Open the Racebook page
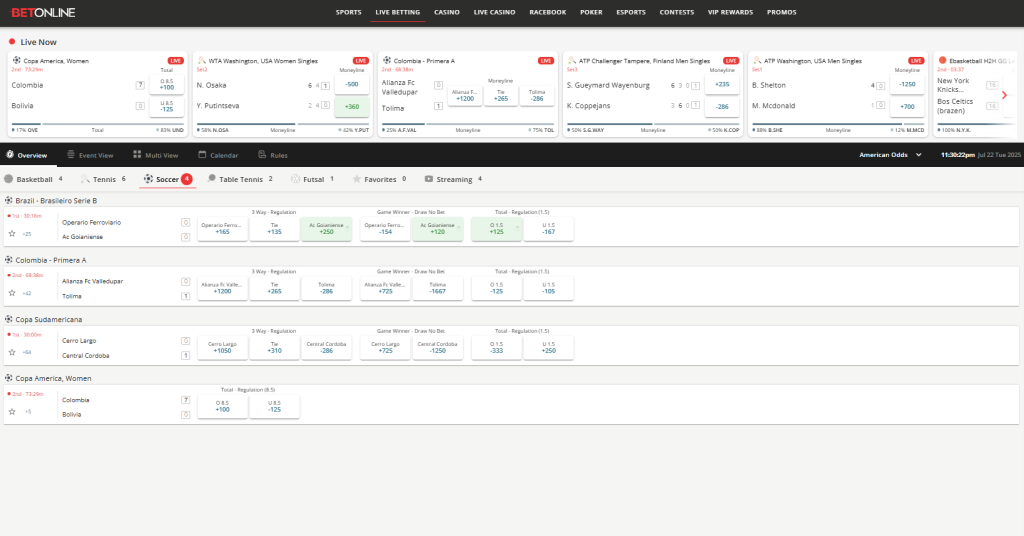This screenshot has height=536, width=1024. pyautogui.click(x=547, y=12)
